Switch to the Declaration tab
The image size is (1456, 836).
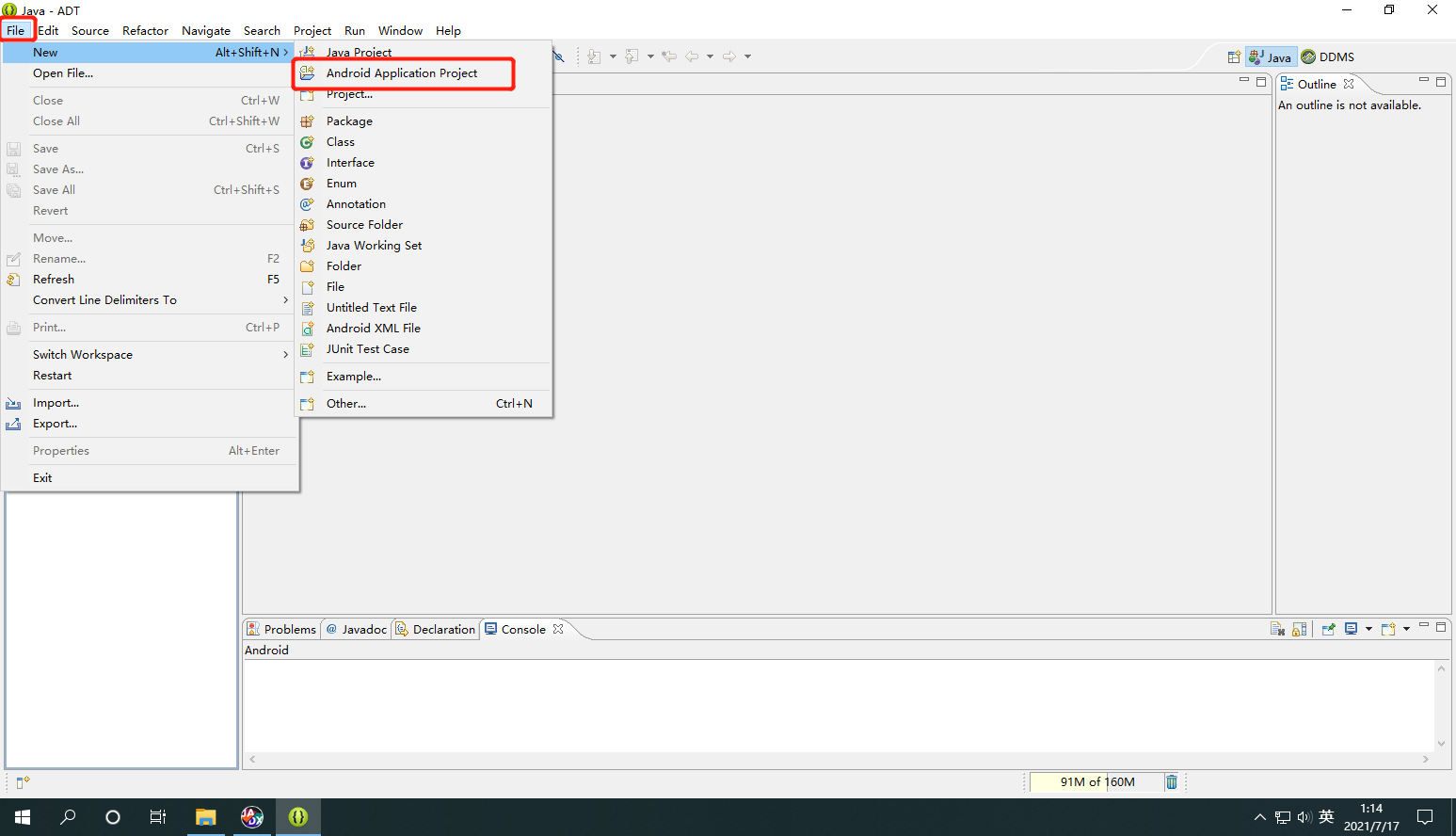click(436, 629)
